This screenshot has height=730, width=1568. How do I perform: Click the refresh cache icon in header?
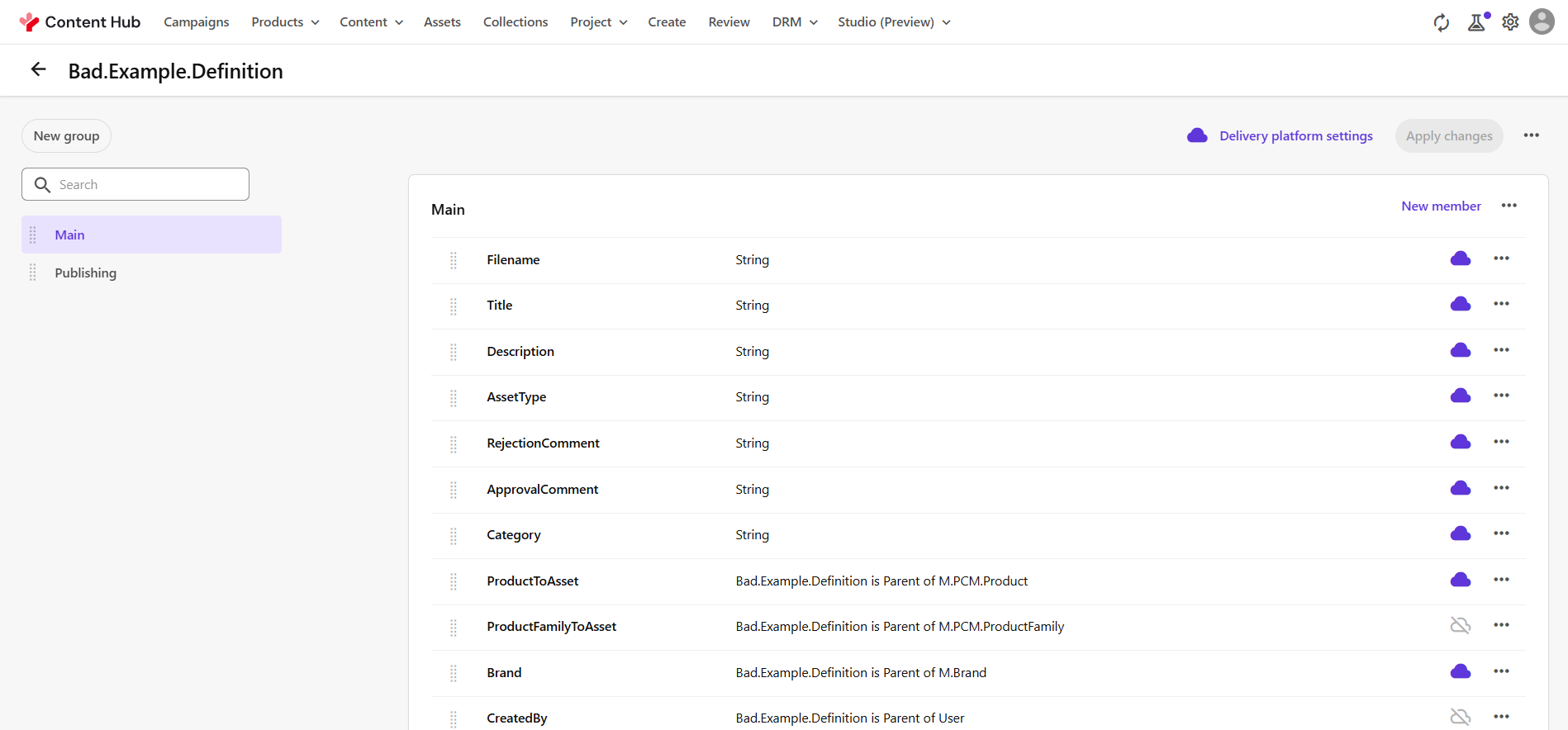coord(1441,22)
